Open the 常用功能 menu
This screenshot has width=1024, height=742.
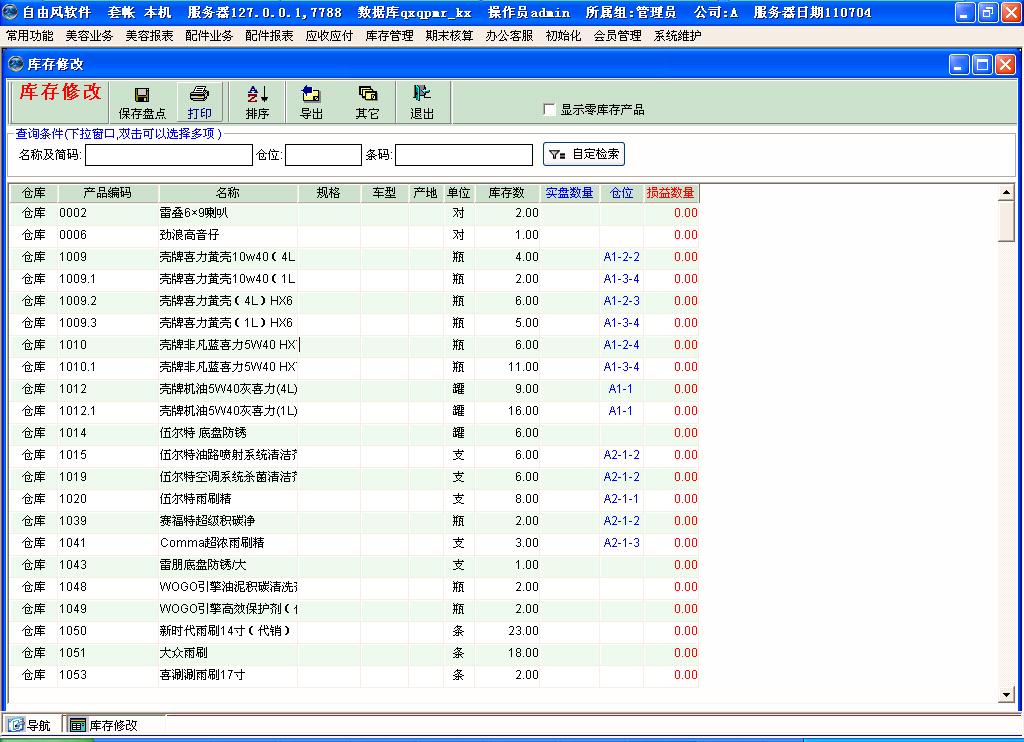(x=30, y=36)
